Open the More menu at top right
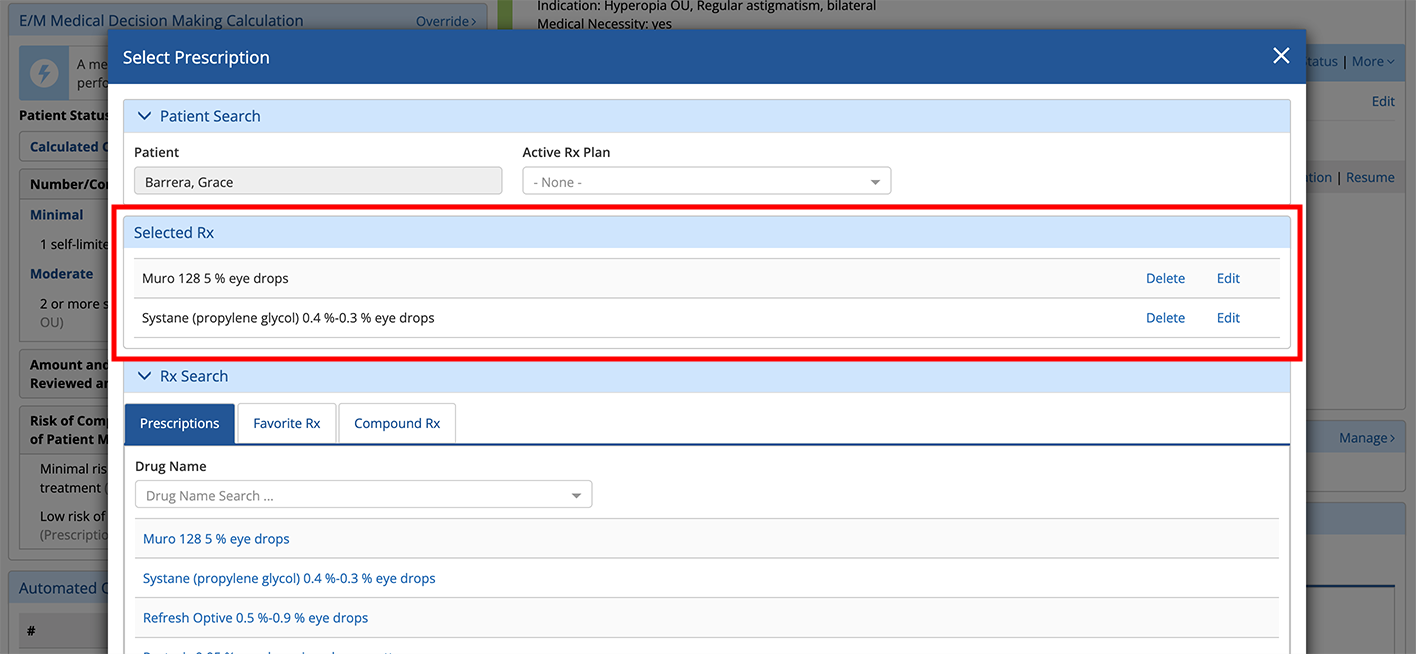The image size is (1416, 654). (1372, 62)
